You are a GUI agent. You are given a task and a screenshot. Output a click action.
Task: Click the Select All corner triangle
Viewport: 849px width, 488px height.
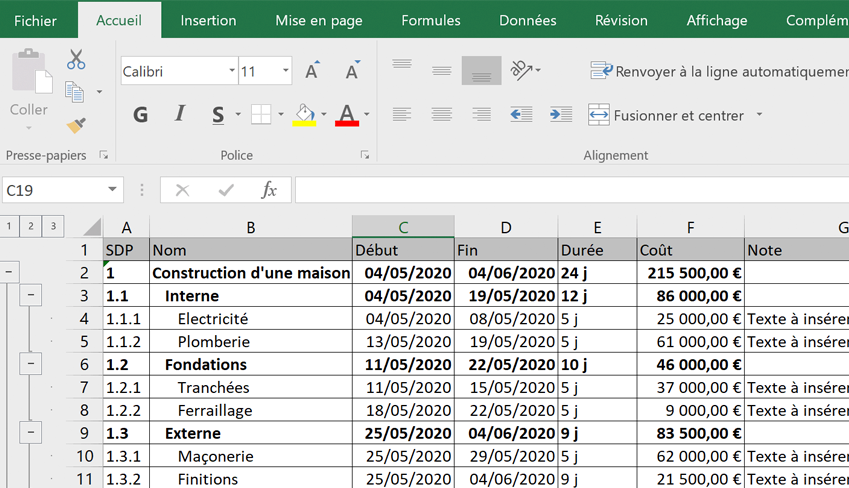[x=91, y=227]
